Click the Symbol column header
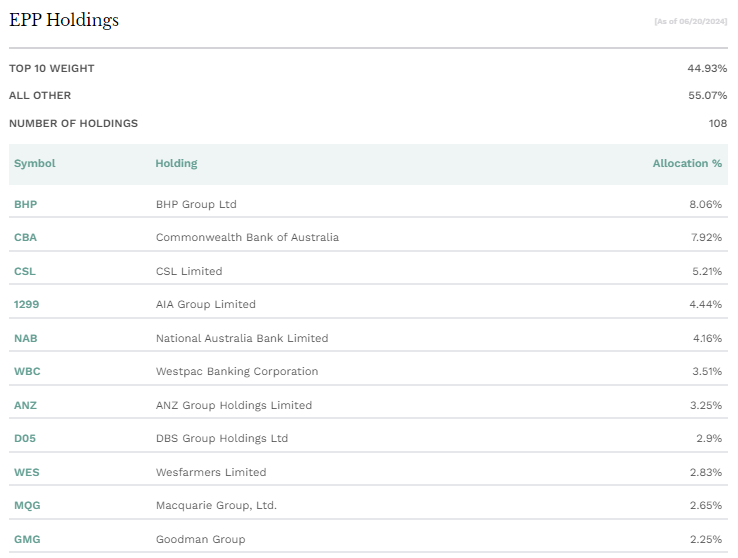This screenshot has width=738, height=558. click(x=35, y=163)
